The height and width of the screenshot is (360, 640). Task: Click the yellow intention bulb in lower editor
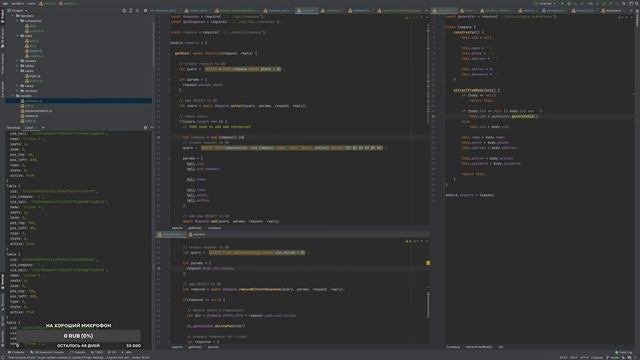point(428,263)
